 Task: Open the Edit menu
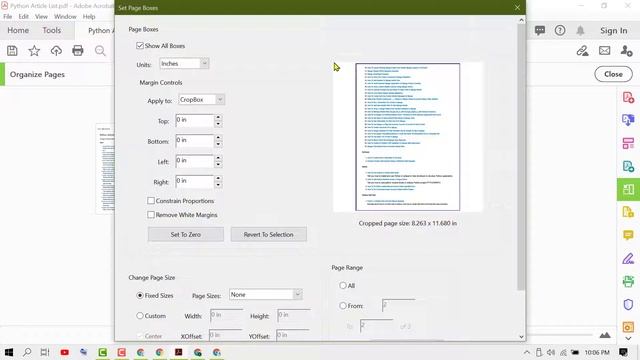(24, 17)
